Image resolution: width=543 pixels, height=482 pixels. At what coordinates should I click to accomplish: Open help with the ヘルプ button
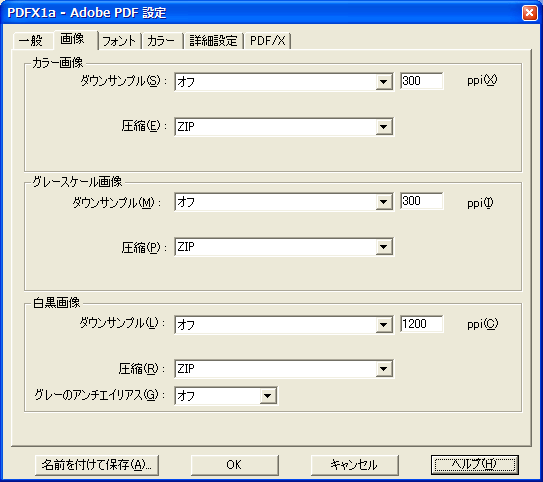pos(475,465)
